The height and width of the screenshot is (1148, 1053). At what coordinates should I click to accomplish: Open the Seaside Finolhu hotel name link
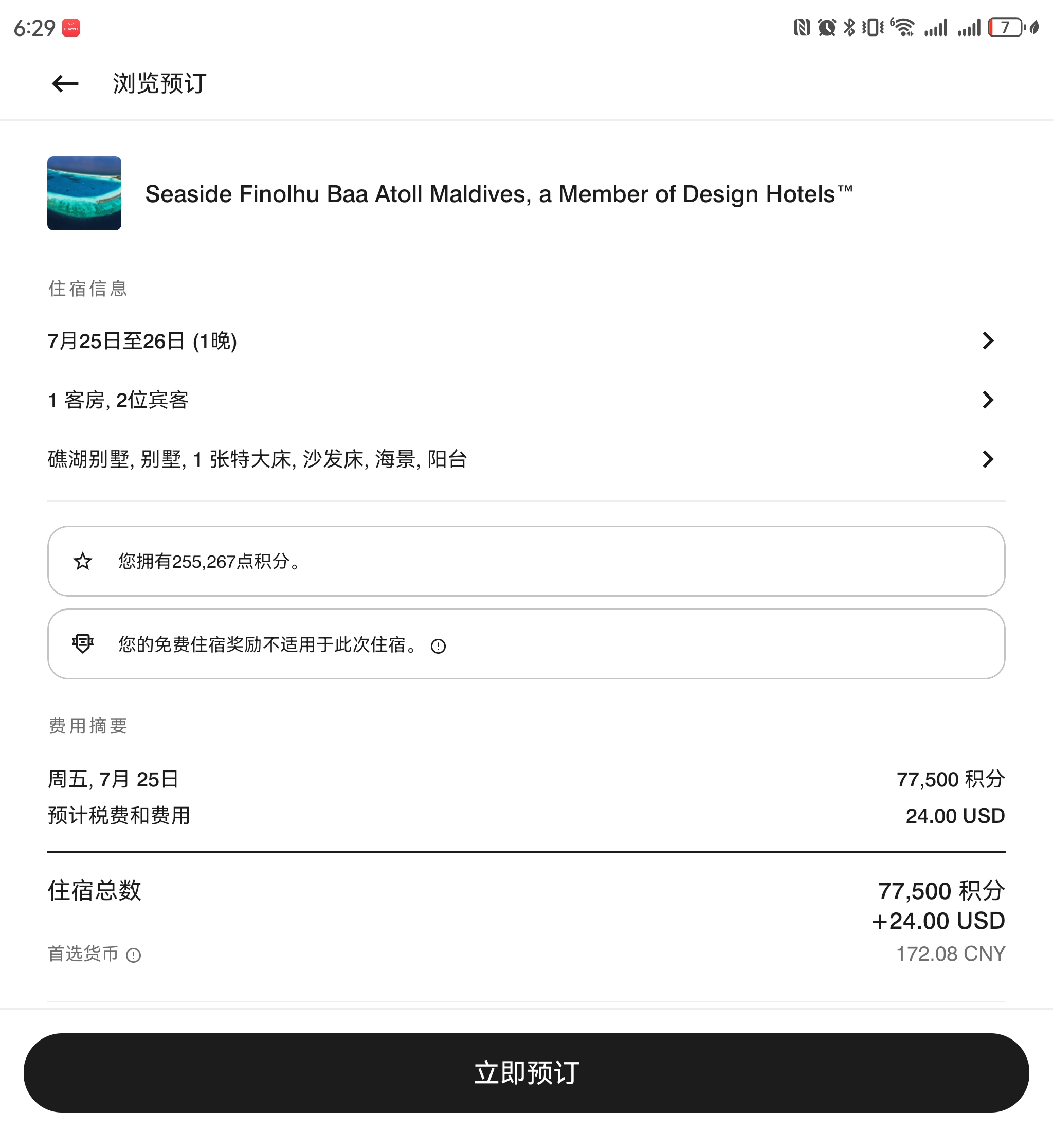(499, 194)
